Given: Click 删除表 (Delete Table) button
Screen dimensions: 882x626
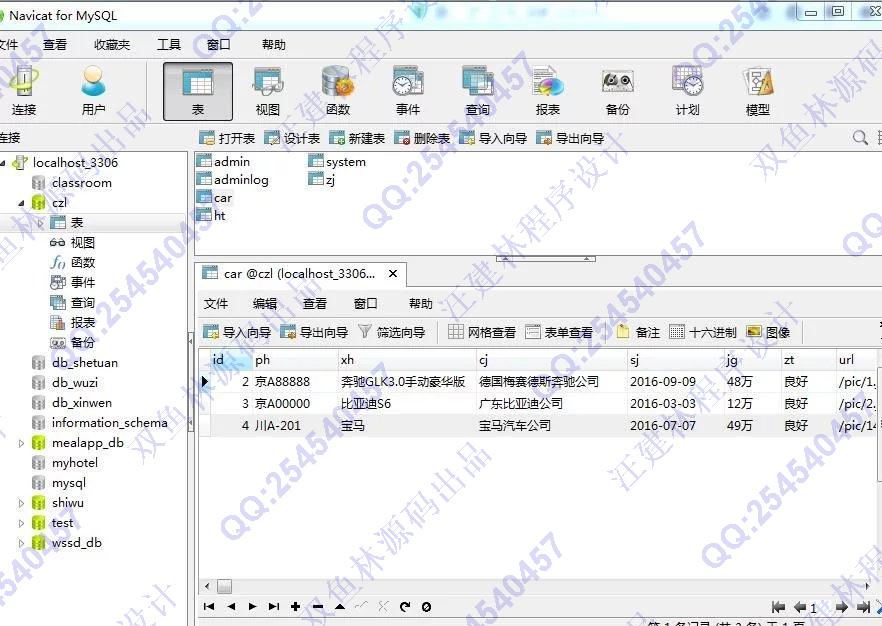Looking at the screenshot, I should pyautogui.click(x=422, y=138).
